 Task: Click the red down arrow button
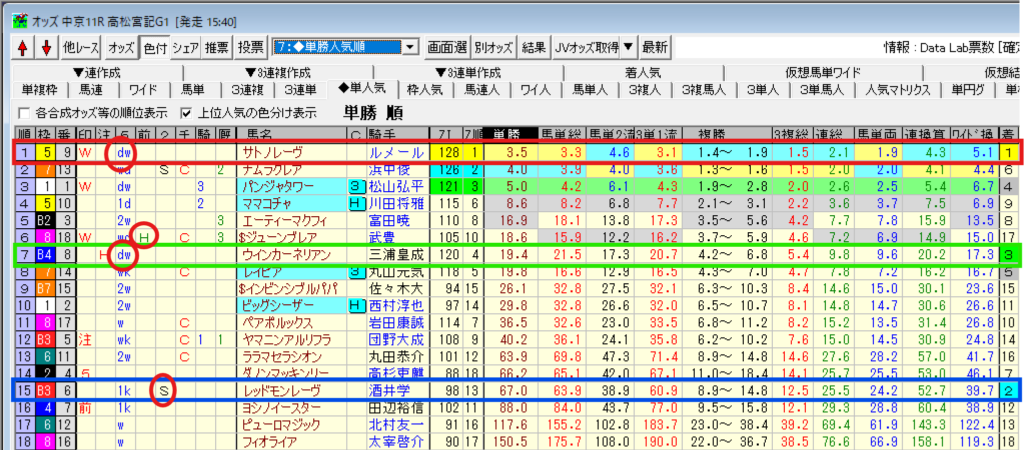(45, 47)
